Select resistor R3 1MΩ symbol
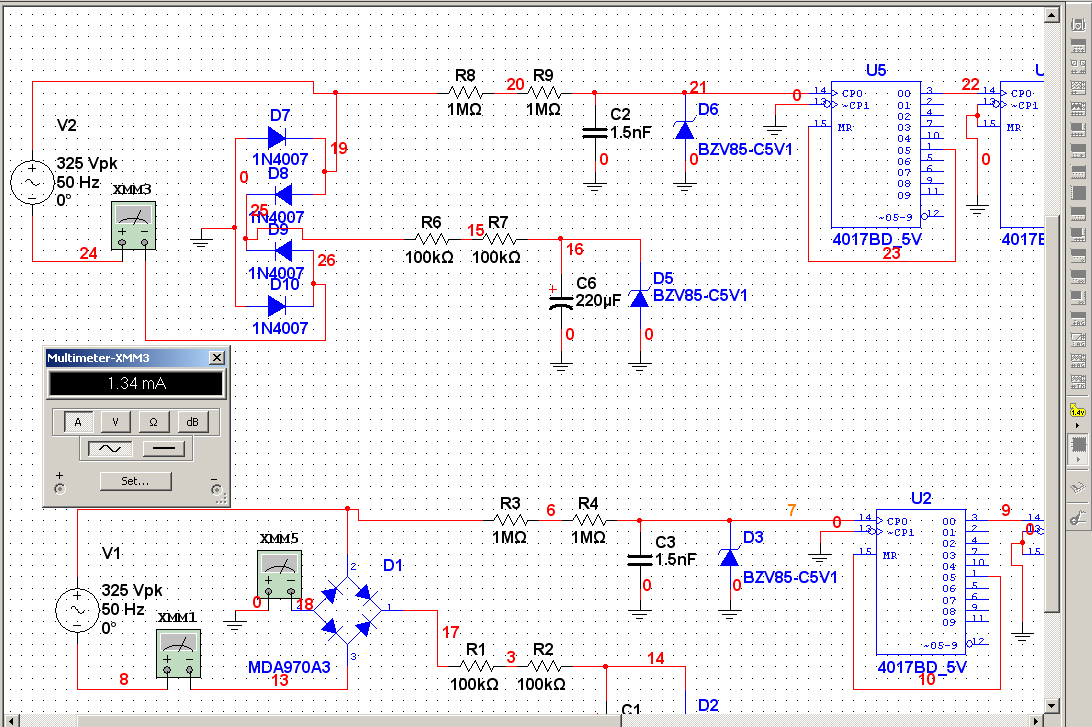This screenshot has width=1092, height=727. pyautogui.click(x=510, y=519)
